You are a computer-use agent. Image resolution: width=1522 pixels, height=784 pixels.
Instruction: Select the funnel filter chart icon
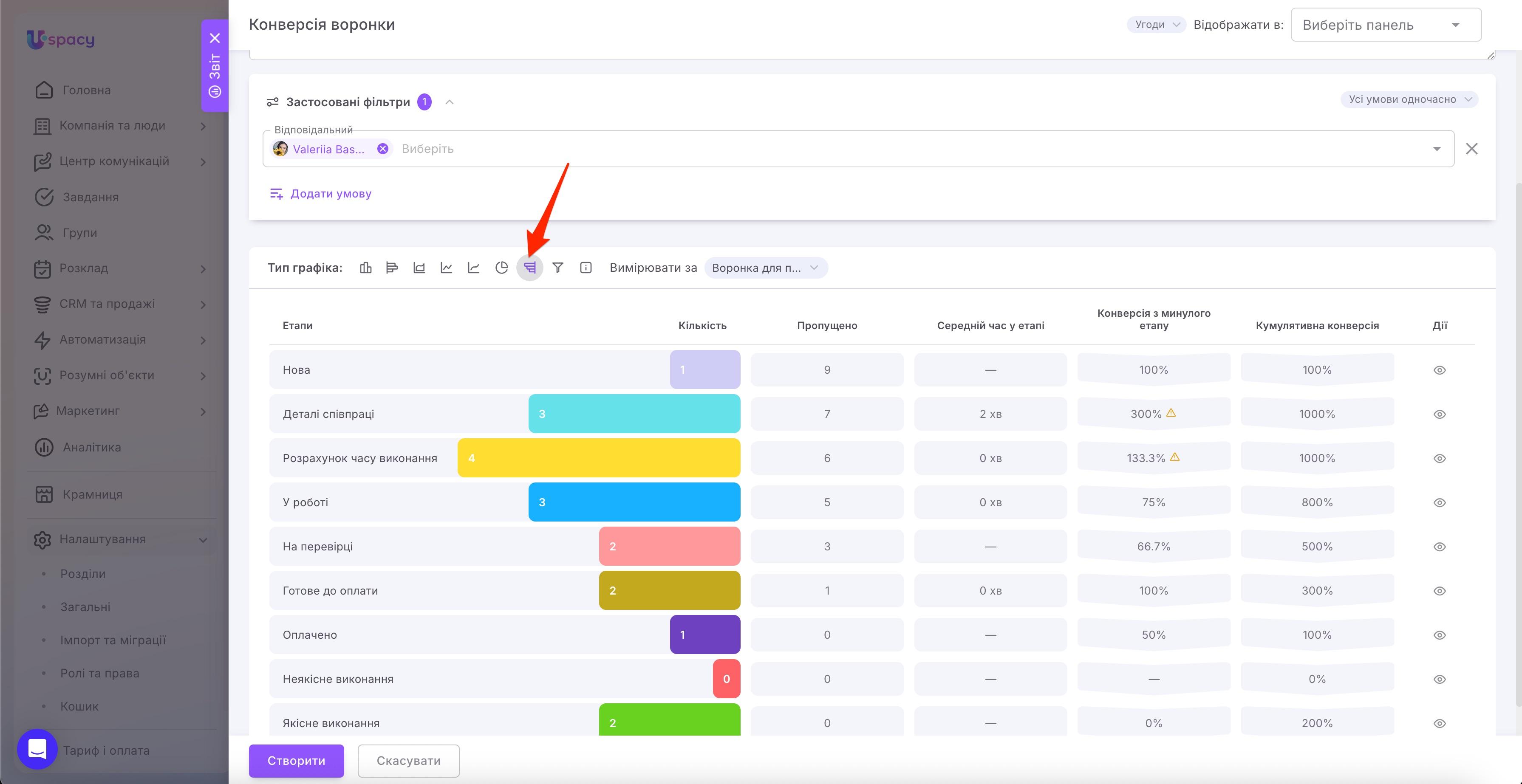(x=558, y=268)
